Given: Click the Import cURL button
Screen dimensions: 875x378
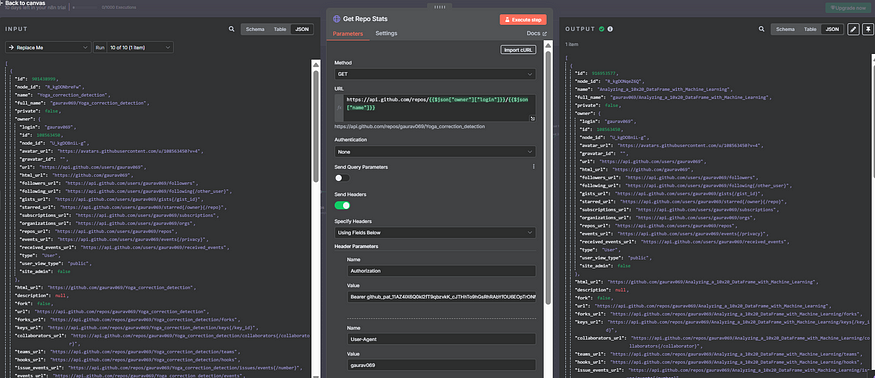Looking at the screenshot, I should tap(518, 50).
